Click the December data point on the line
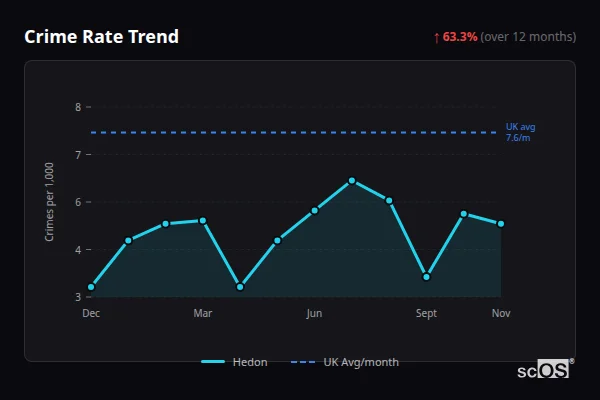This screenshot has width=600, height=400. (x=91, y=287)
